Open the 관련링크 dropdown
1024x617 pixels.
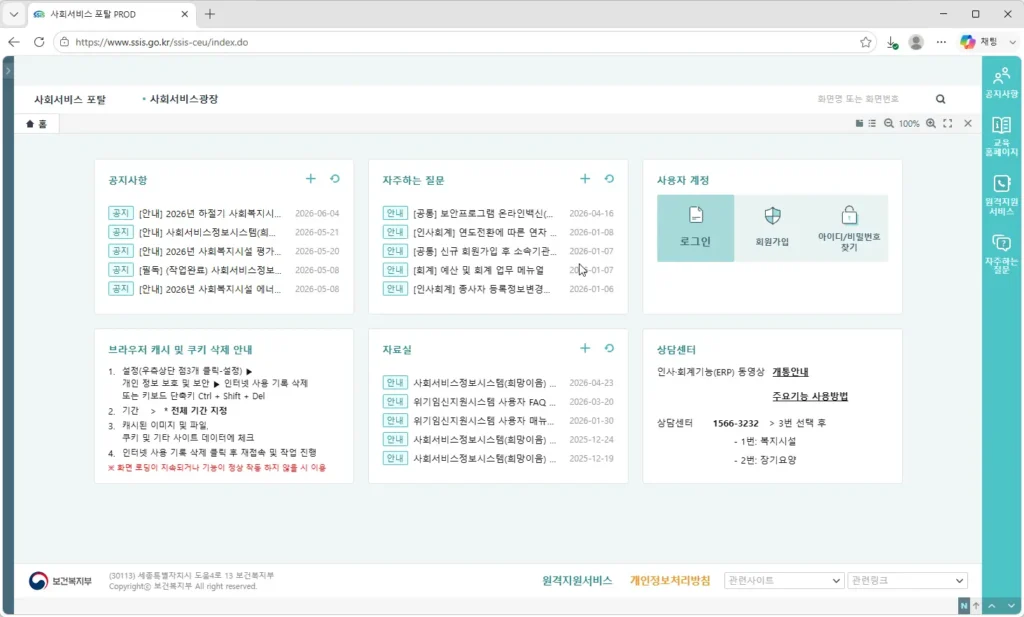point(907,580)
